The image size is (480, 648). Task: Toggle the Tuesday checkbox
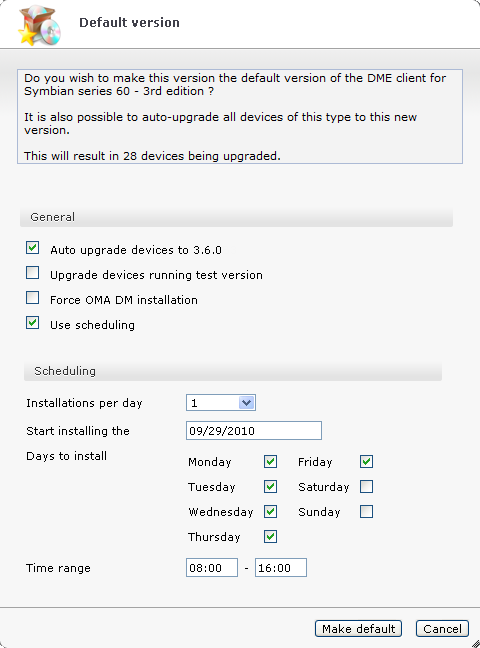coord(270,486)
